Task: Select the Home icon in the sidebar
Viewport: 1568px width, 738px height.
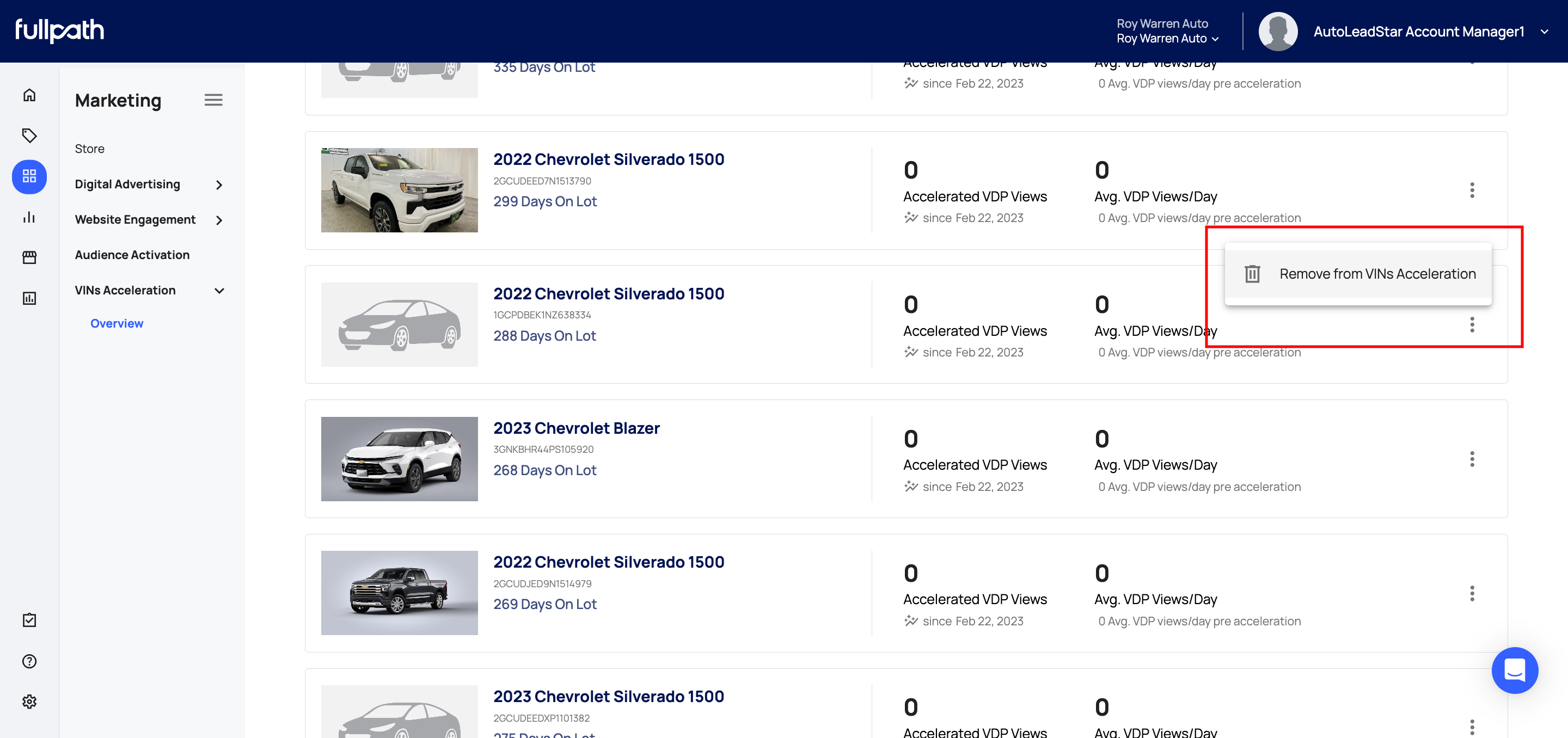Action: pyautogui.click(x=29, y=96)
